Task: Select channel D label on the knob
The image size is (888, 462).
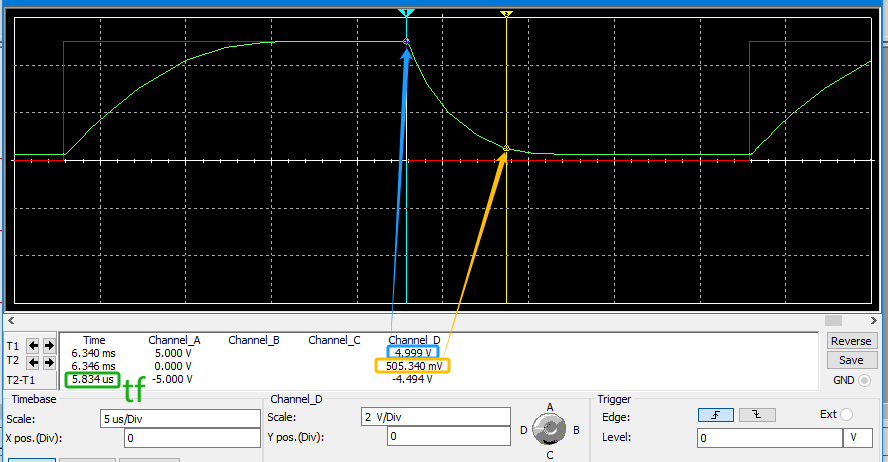Action: (x=523, y=430)
